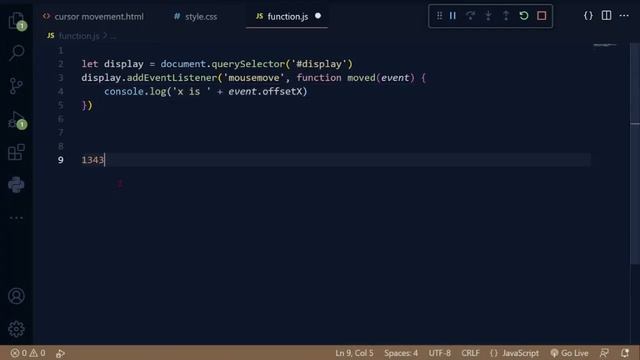Show additional activity bar views ellipsis
Image resolution: width=640 pixels, height=360 pixels.
pos(16,218)
